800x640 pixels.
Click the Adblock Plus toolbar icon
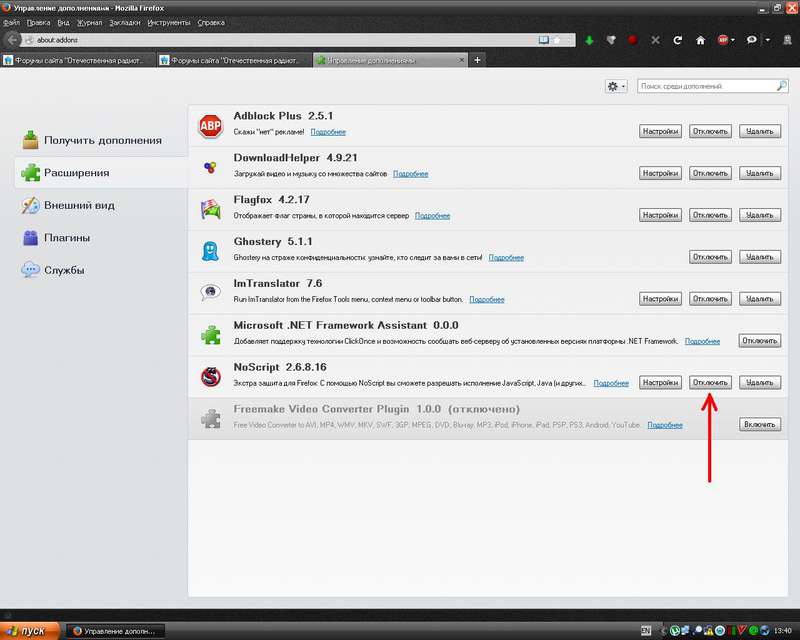723,40
